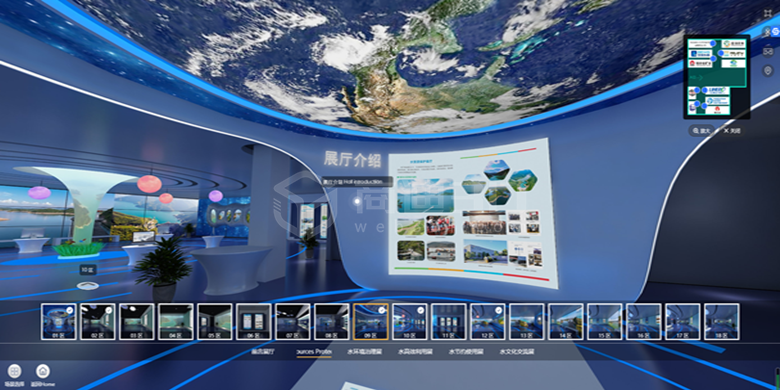This screenshot has width=780, height=390.
Task: Select the highlighted 09 zone thumbnail
Action: click(371, 322)
